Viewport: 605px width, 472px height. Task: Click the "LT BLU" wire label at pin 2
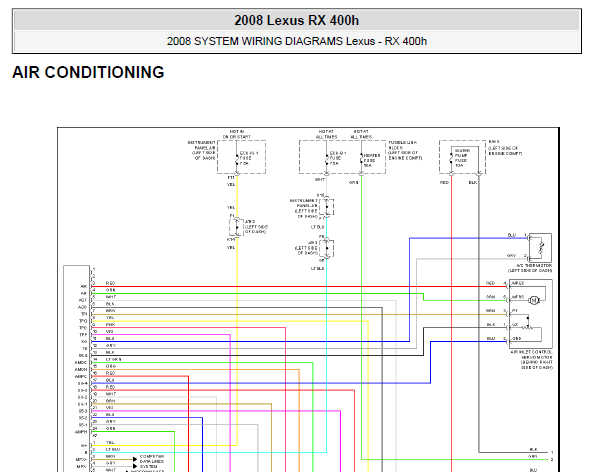click(113, 449)
